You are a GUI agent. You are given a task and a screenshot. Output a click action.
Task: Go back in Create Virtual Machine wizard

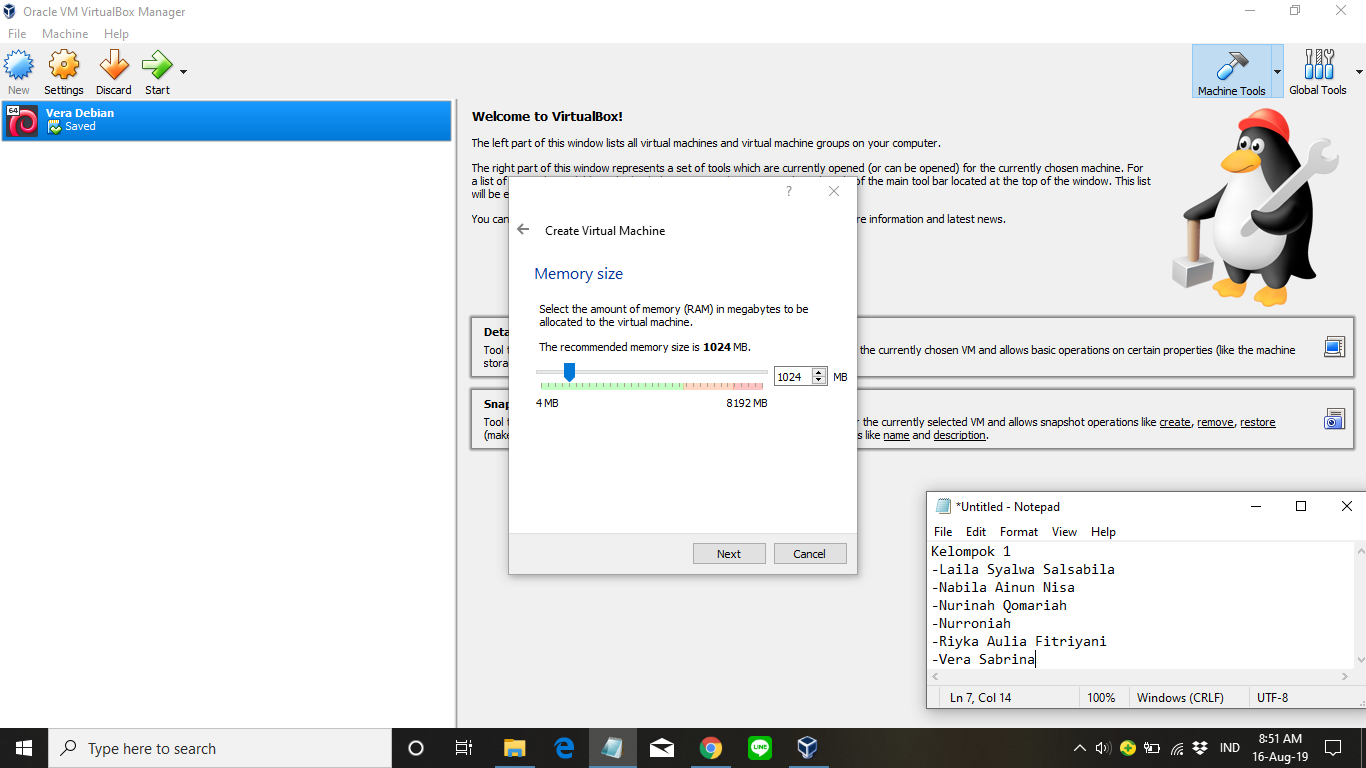pos(523,230)
